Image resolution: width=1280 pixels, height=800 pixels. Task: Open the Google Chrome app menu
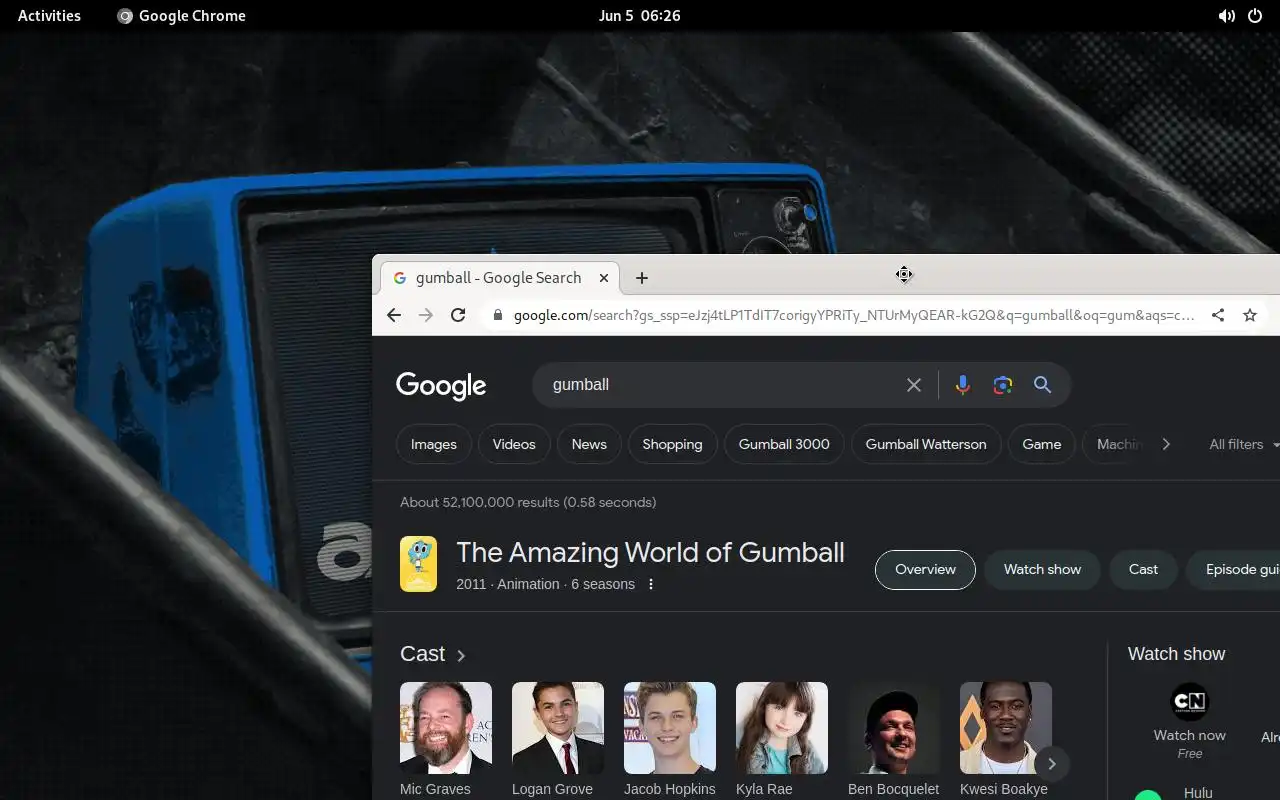181,16
